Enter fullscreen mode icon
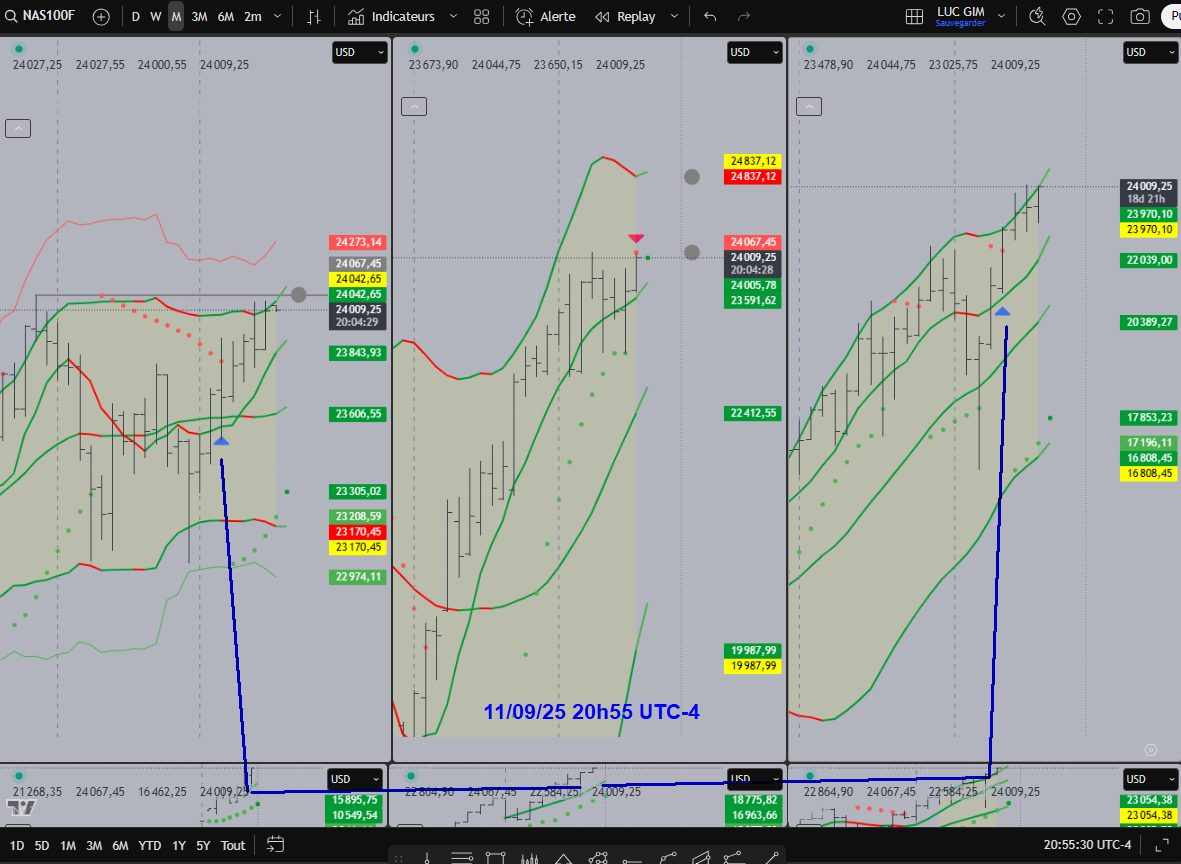Viewport: 1181px width, 864px height. (x=1105, y=17)
